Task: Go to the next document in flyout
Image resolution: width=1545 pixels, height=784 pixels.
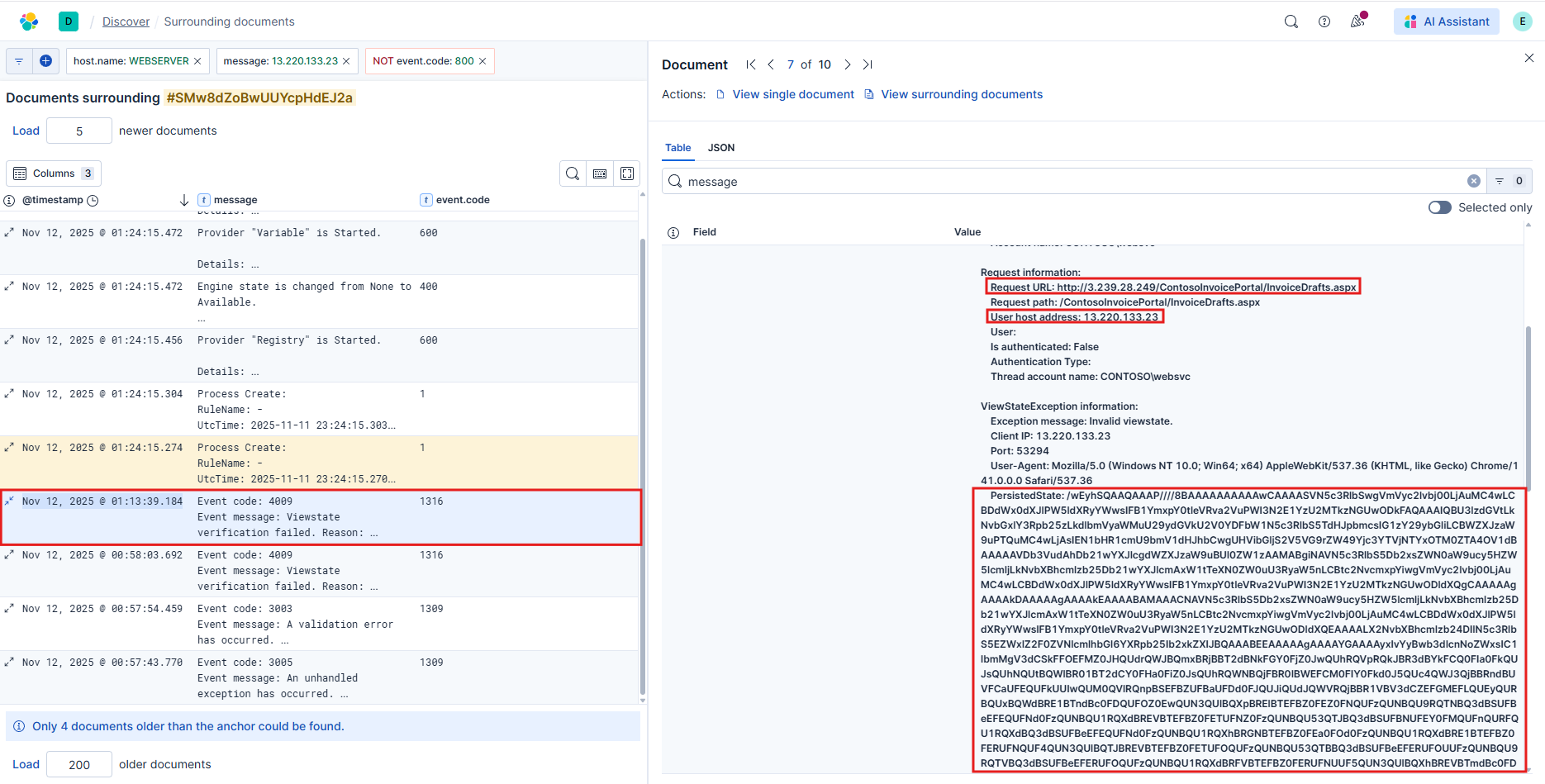Action: pos(848,64)
